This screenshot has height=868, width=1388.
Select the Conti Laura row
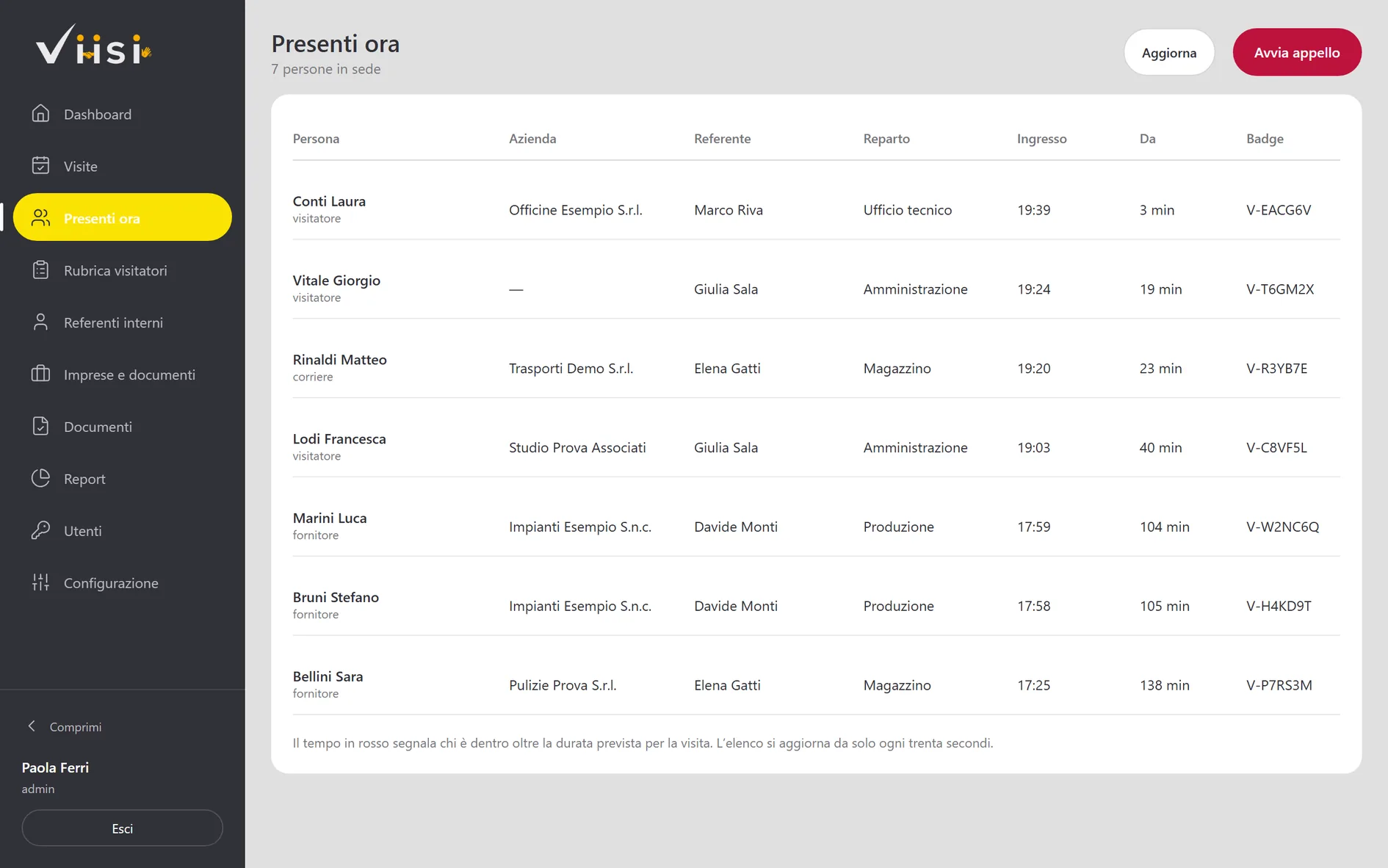(816, 209)
